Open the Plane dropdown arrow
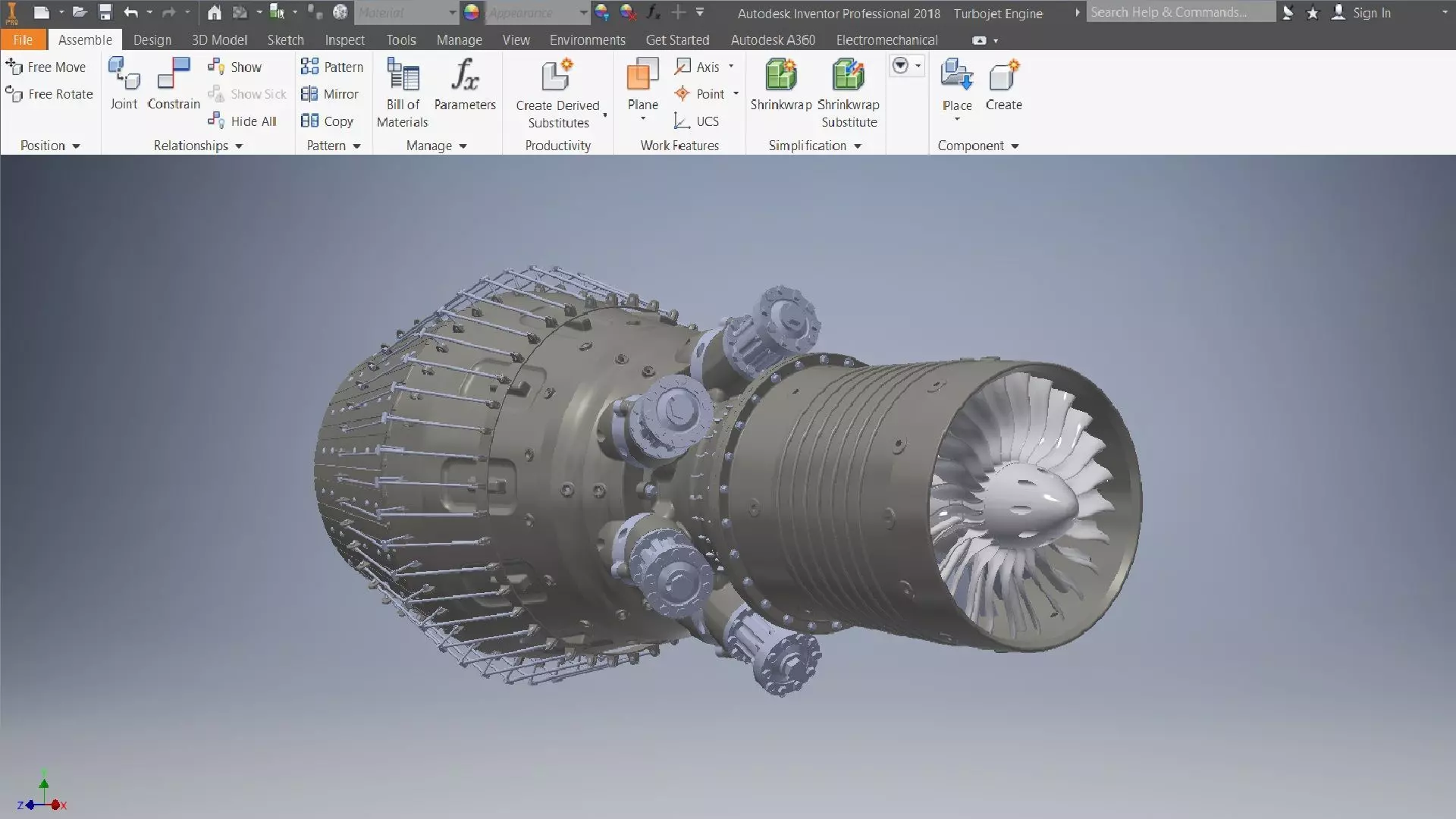1456x819 pixels. coord(642,119)
